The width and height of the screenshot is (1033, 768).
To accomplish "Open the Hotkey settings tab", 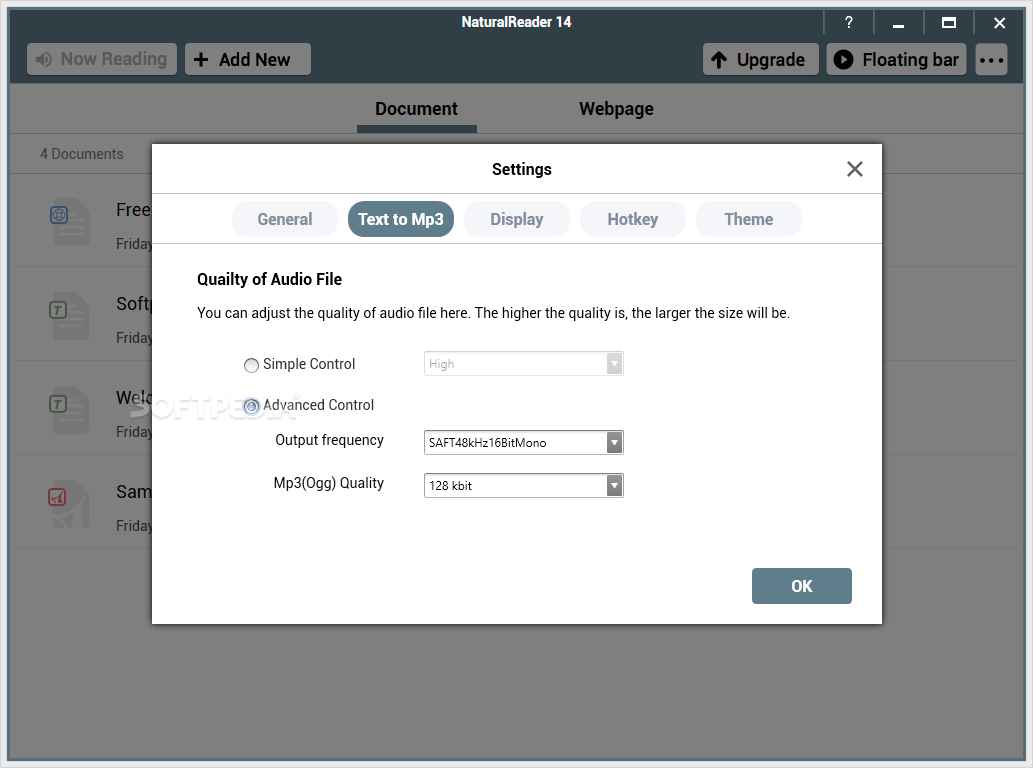I will pyautogui.click(x=632, y=220).
